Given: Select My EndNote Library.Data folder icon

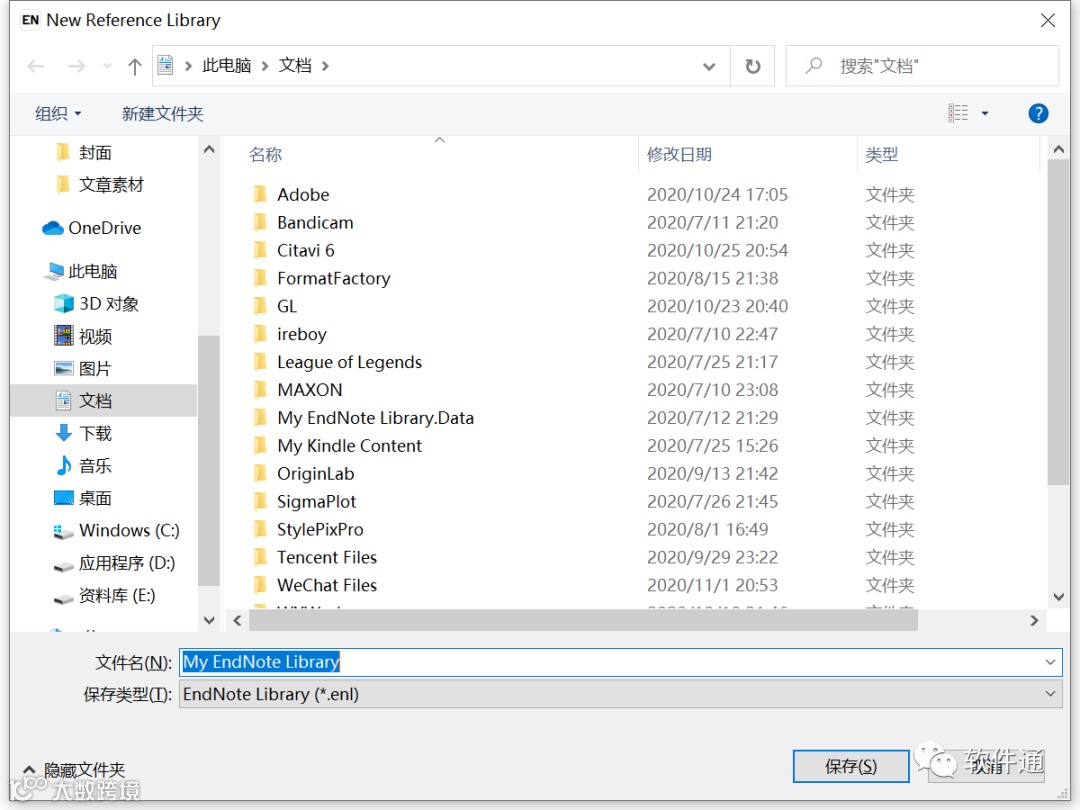Looking at the screenshot, I should click(260, 417).
